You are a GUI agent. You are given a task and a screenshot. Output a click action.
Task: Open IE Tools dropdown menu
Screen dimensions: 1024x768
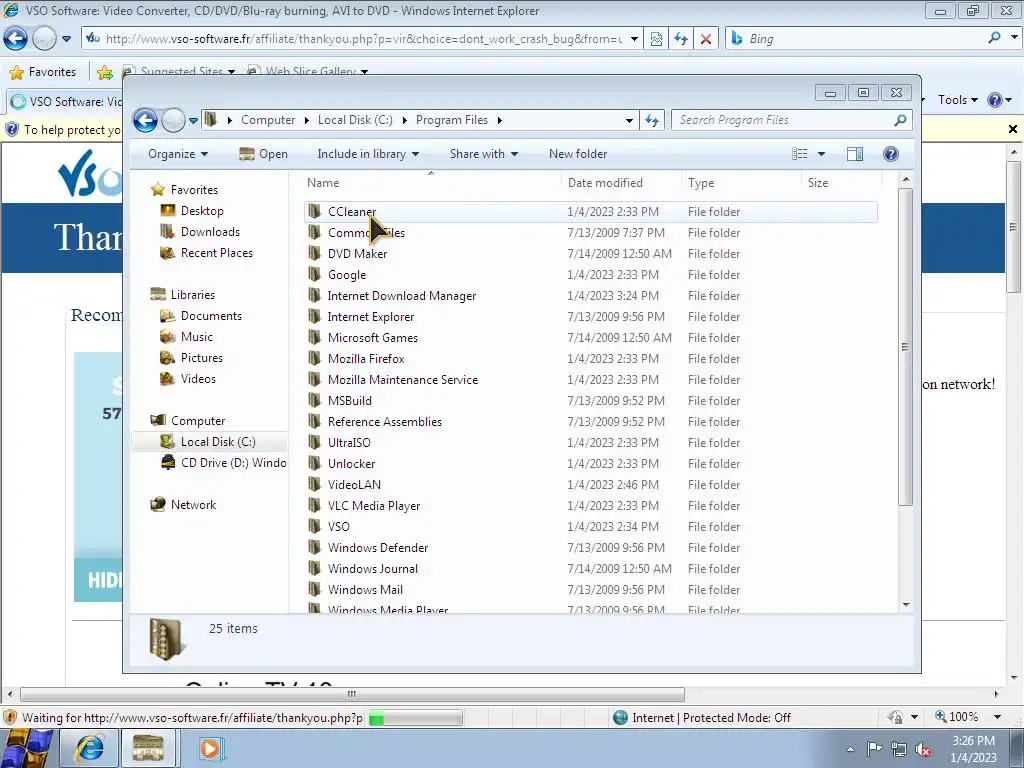coord(957,100)
